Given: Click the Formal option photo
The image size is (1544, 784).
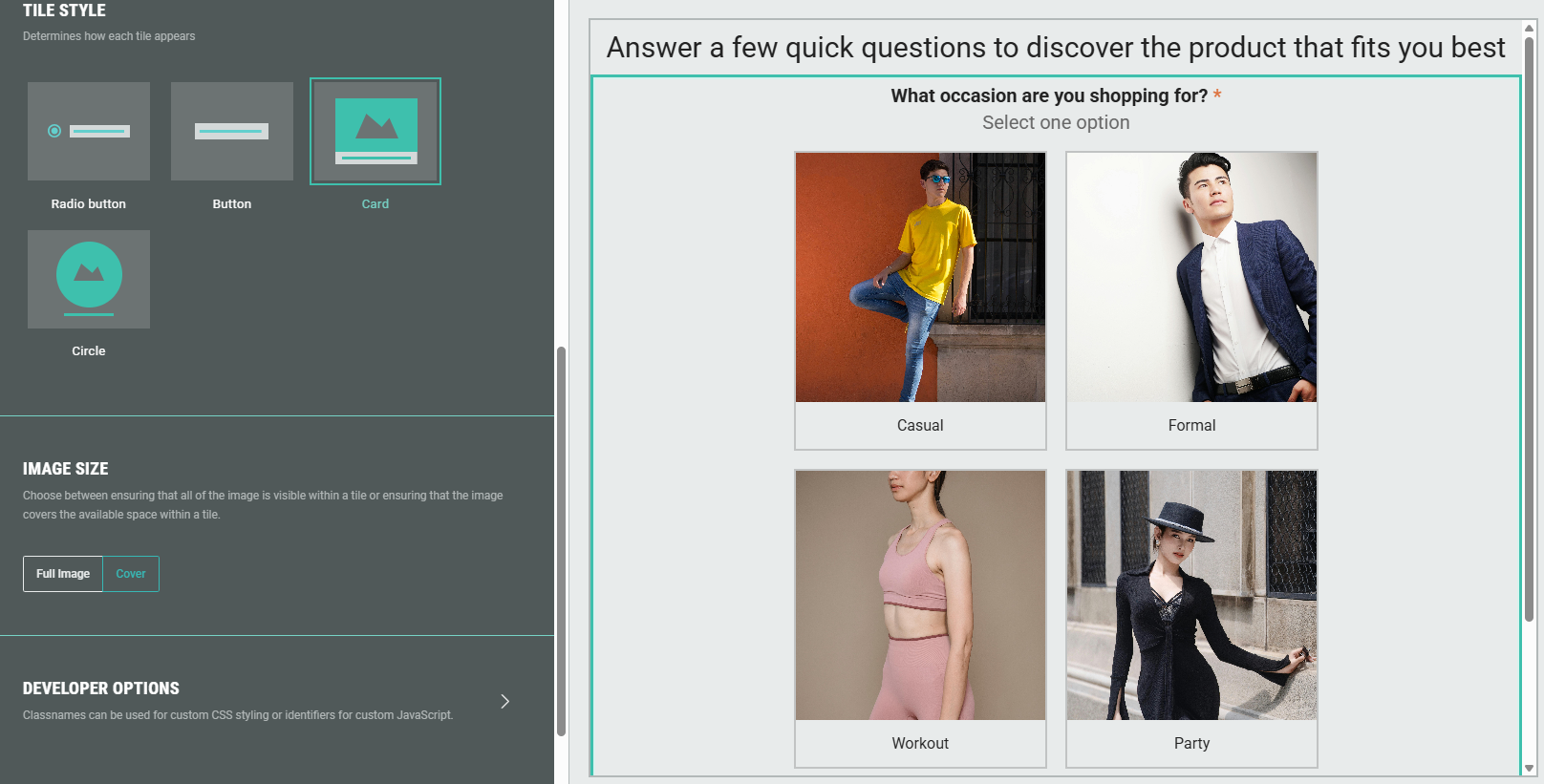Looking at the screenshot, I should click(1191, 277).
